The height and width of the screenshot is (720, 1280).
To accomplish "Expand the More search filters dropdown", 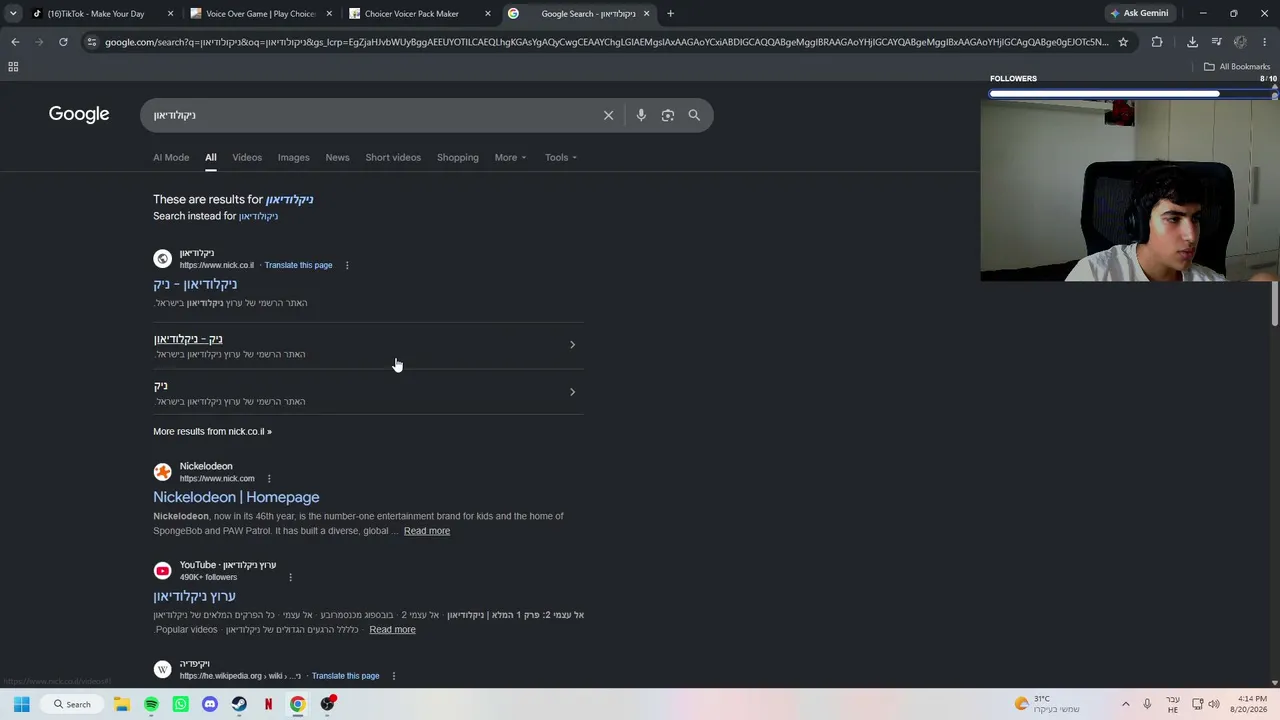I will click(x=510, y=157).
